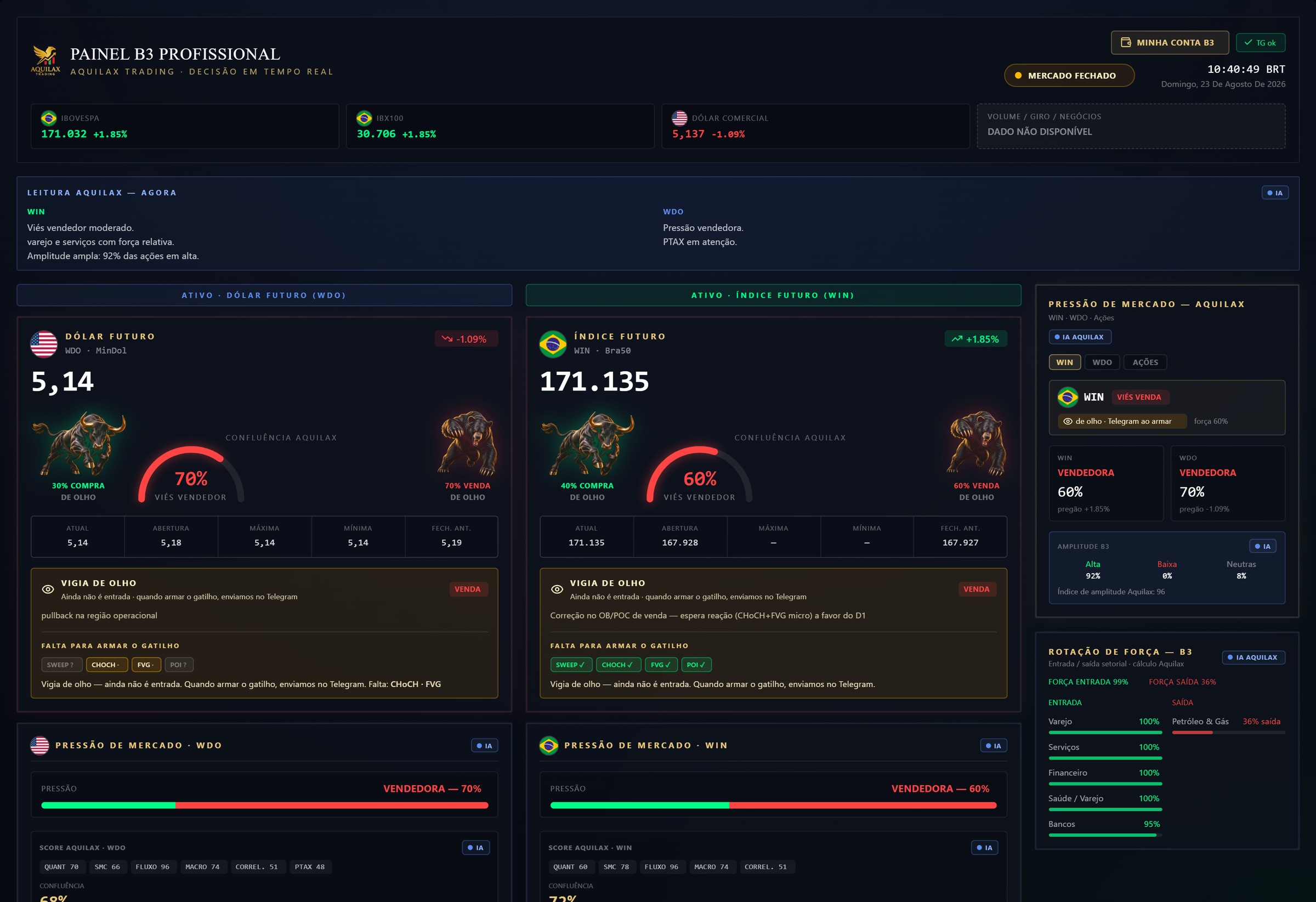The height and width of the screenshot is (902, 1316).
Task: Click the IA badge in Score Aquilax WIN
Action: click(985, 848)
